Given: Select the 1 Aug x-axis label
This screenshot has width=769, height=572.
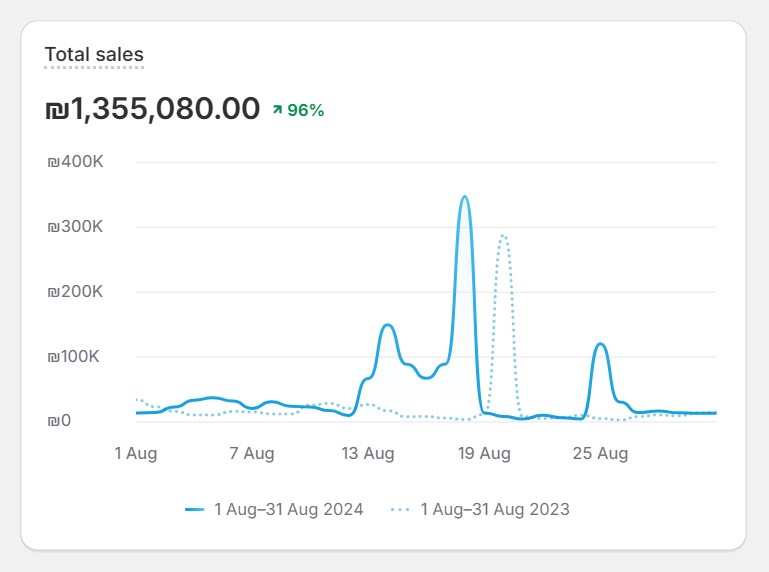Looking at the screenshot, I should 135,453.
